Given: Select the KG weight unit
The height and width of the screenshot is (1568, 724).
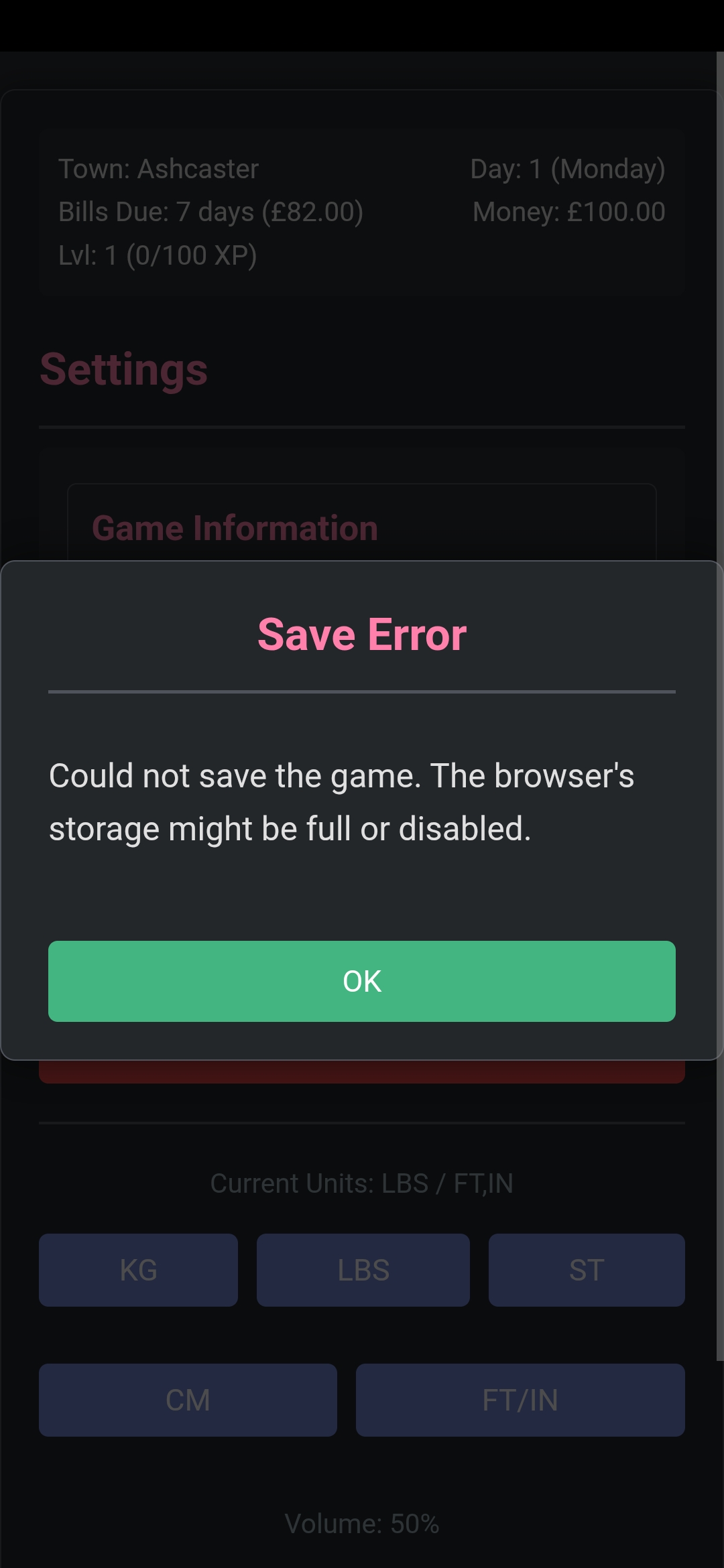Looking at the screenshot, I should pyautogui.click(x=138, y=1270).
